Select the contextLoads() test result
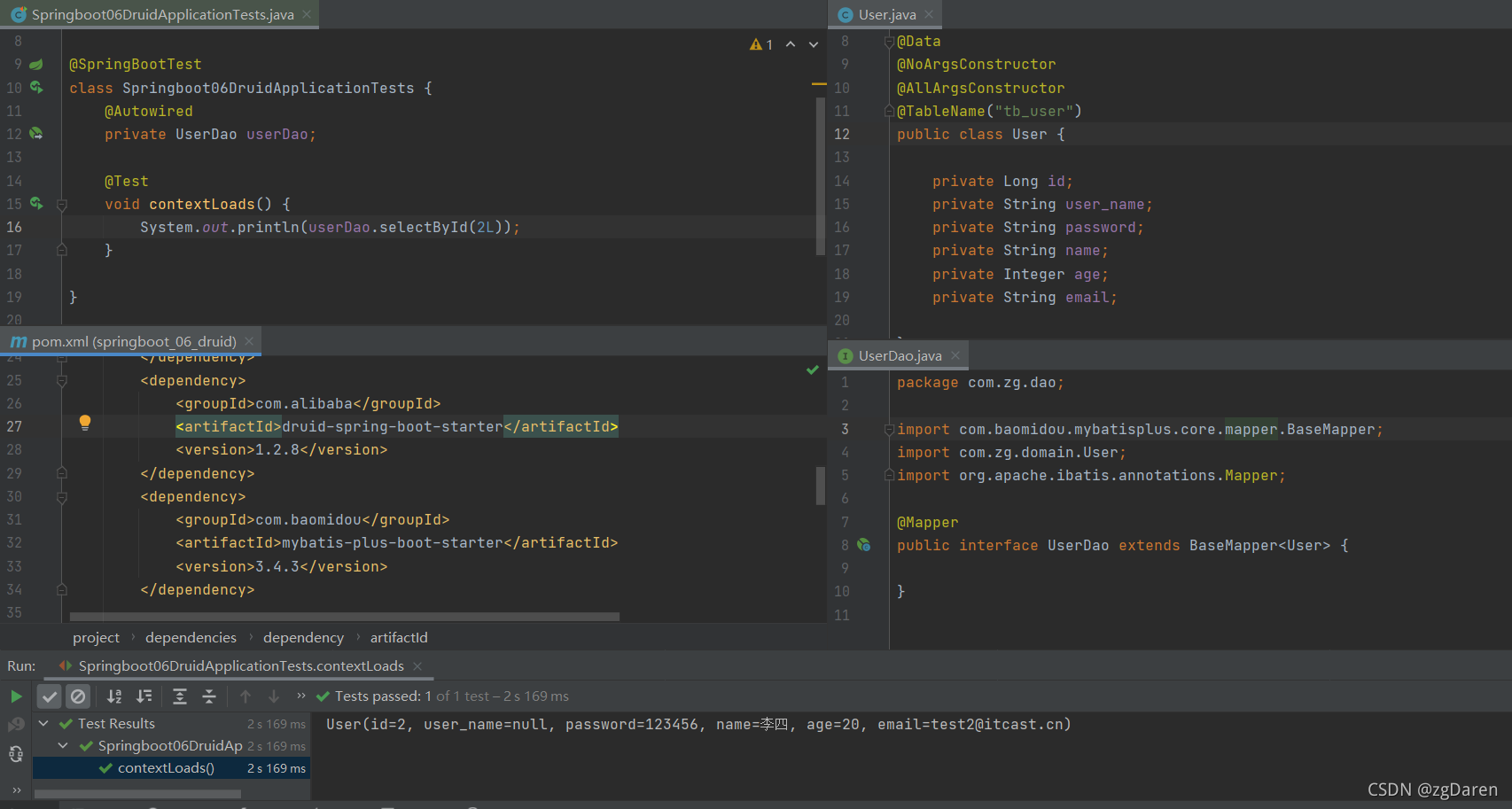This screenshot has height=809, width=1512. (172, 768)
